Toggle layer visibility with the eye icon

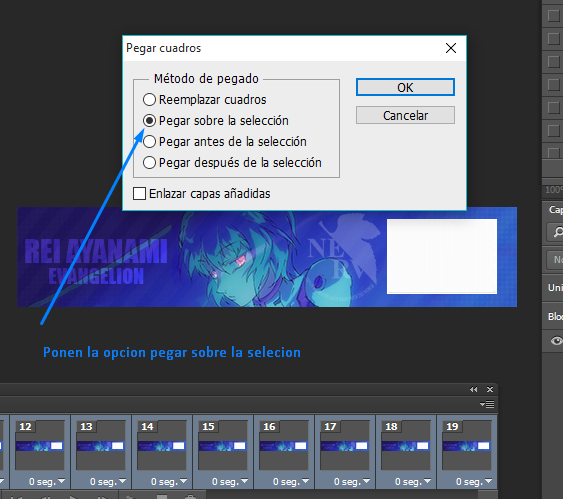[557, 340]
